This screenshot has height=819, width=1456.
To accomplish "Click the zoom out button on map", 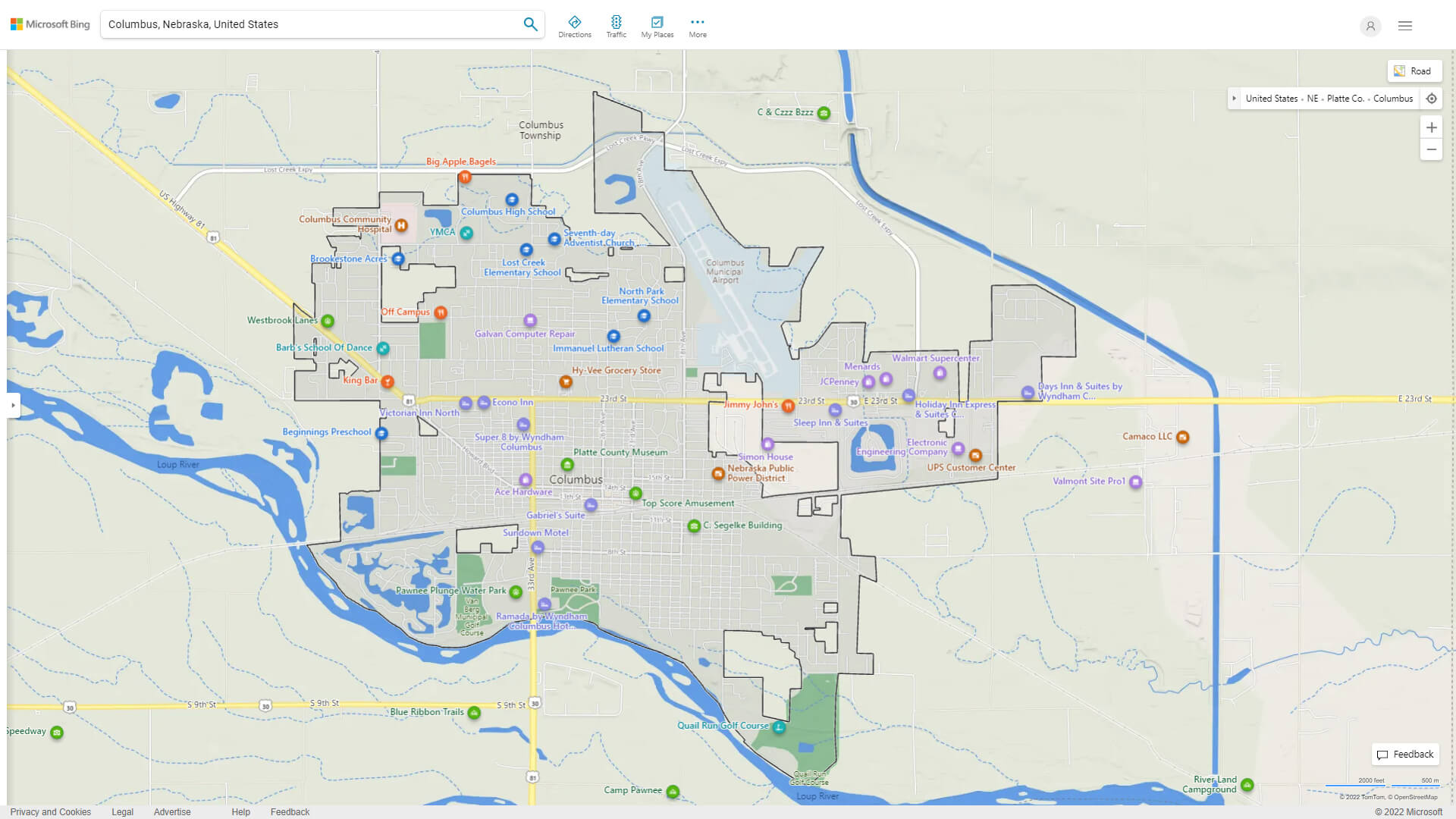I will [1432, 149].
